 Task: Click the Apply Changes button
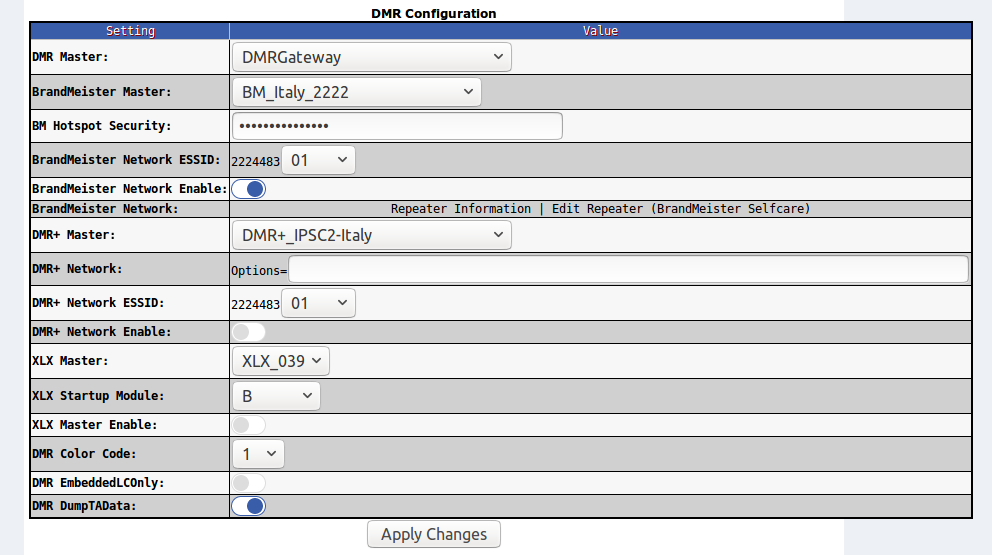pyautogui.click(x=434, y=534)
